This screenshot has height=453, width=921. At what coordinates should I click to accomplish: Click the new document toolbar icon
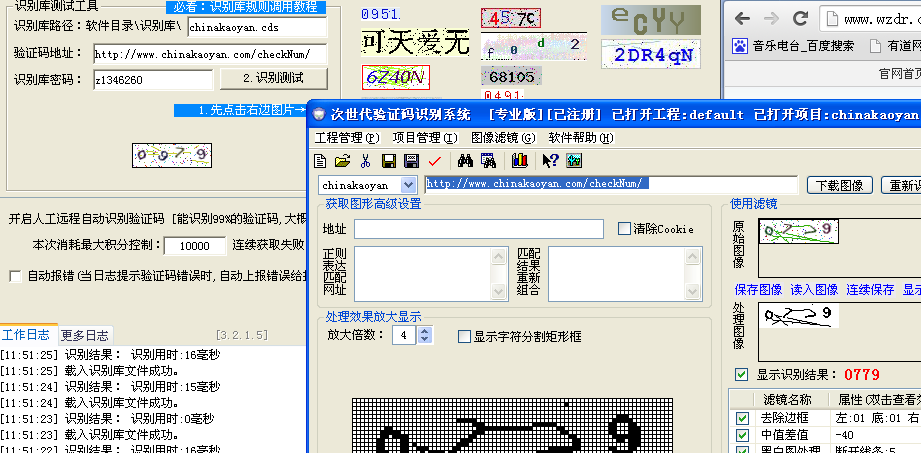pyautogui.click(x=321, y=160)
